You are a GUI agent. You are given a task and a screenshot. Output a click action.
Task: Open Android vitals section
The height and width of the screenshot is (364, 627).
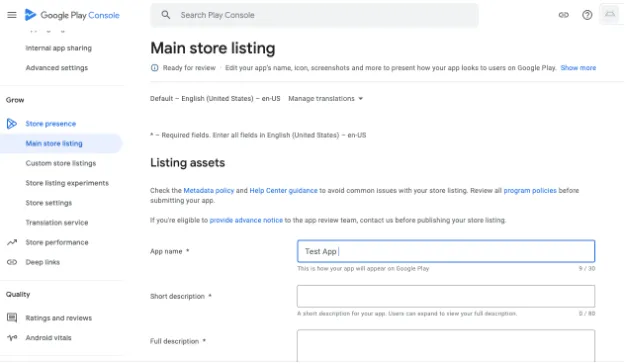[x=48, y=338]
